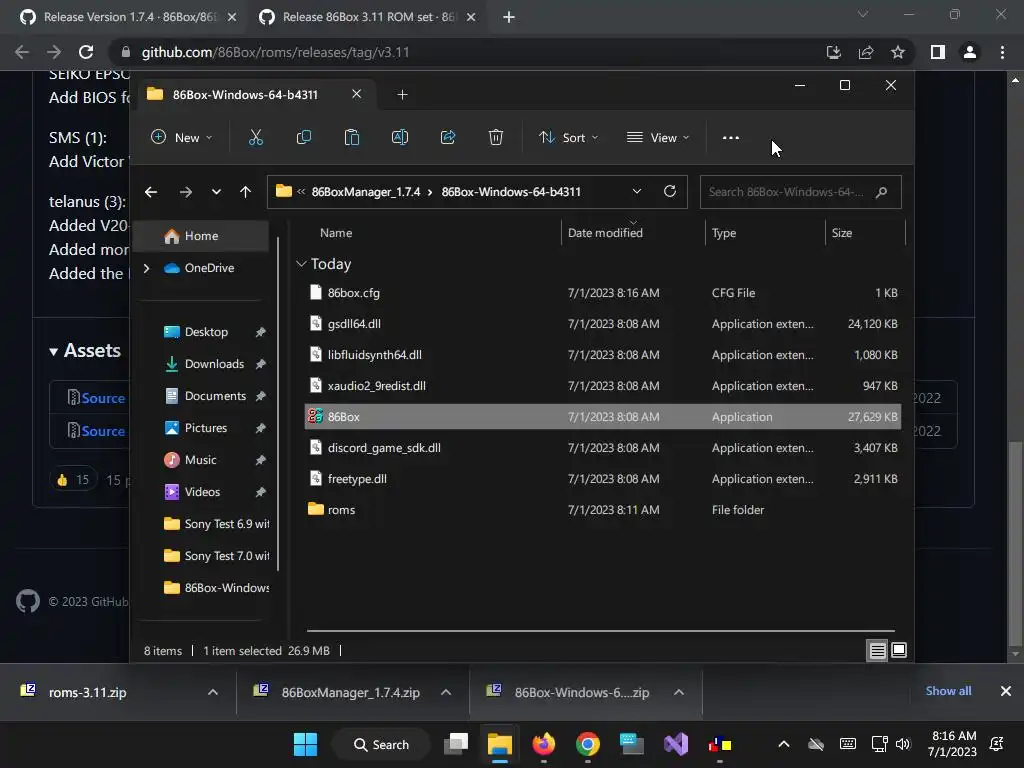Open Windows Start menu
Viewport: 1024px width, 768px height.
[305, 744]
